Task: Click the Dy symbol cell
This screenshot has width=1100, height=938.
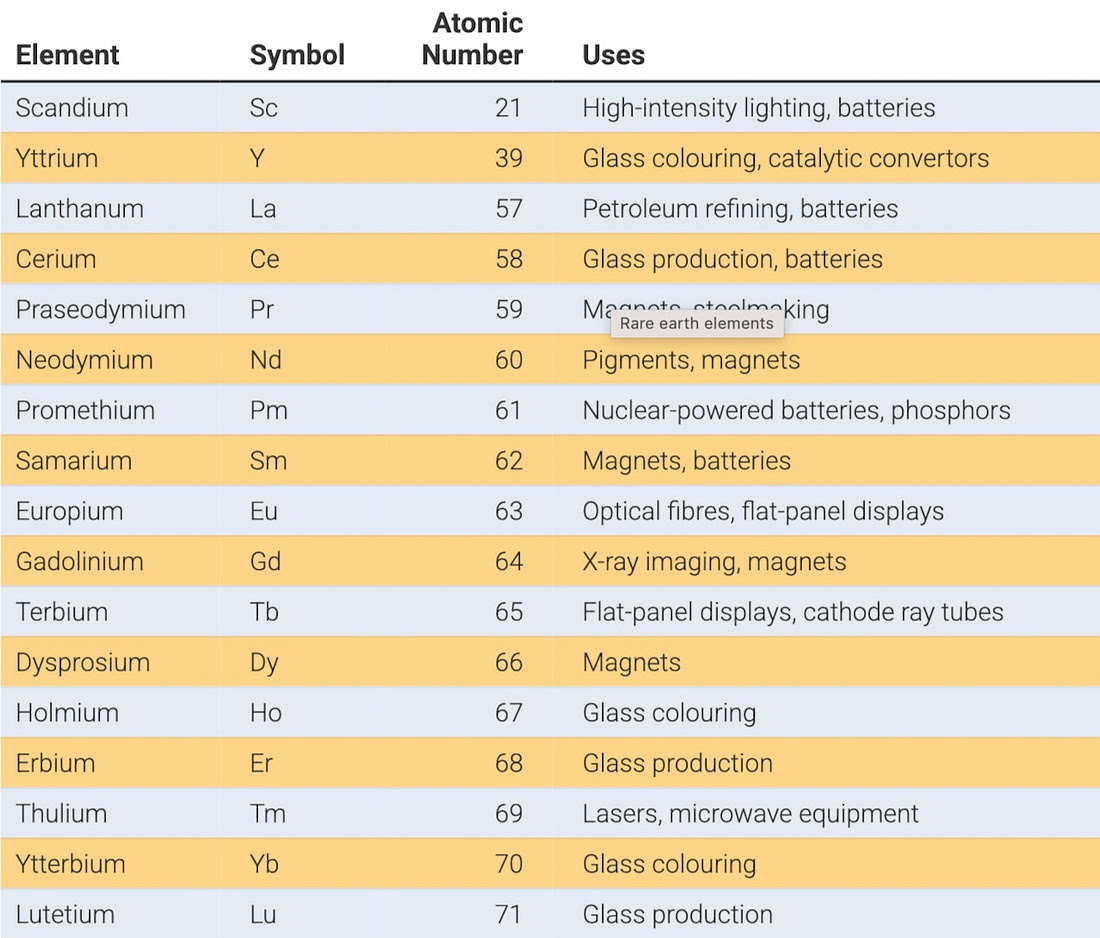Action: point(264,663)
